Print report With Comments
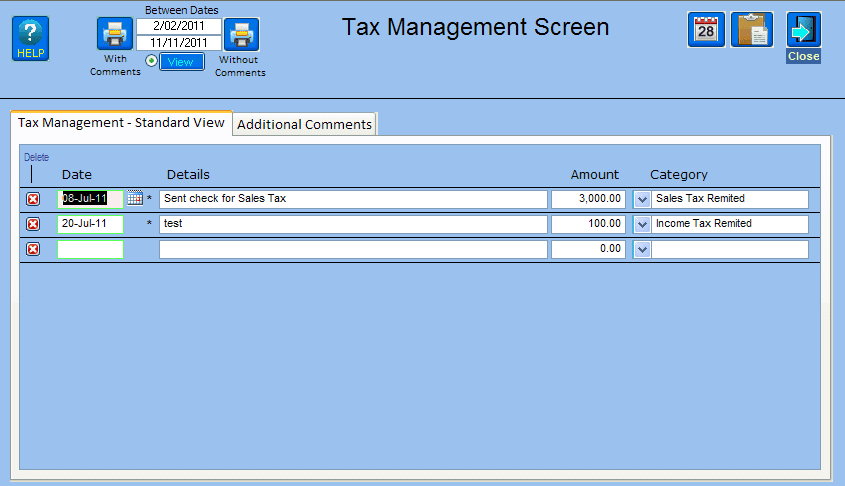 pyautogui.click(x=115, y=34)
